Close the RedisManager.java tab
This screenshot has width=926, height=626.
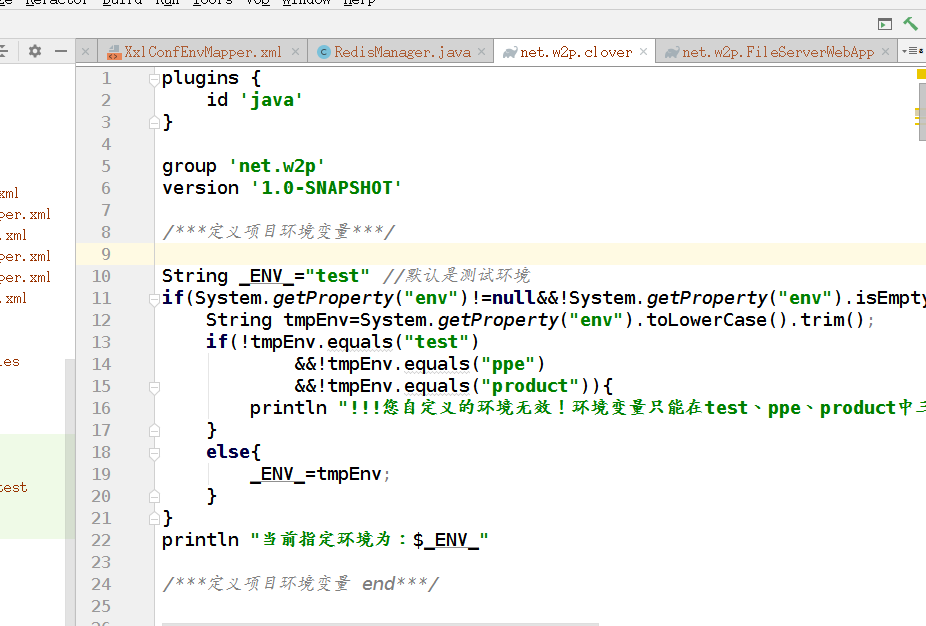(x=482, y=52)
